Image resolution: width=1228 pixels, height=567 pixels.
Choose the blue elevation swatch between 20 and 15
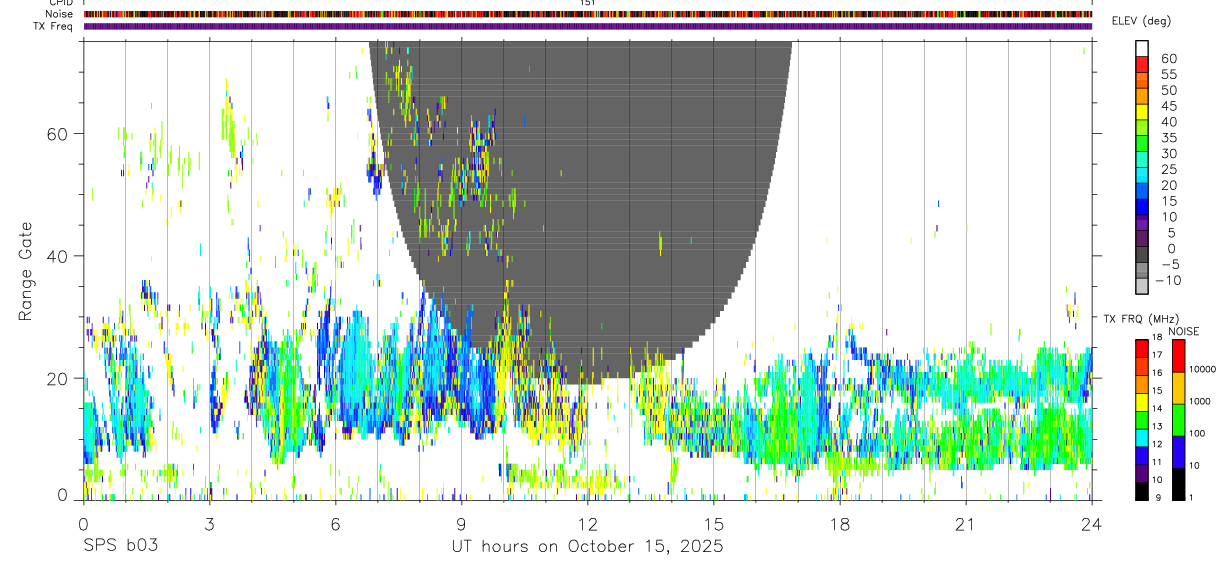[x=1142, y=190]
